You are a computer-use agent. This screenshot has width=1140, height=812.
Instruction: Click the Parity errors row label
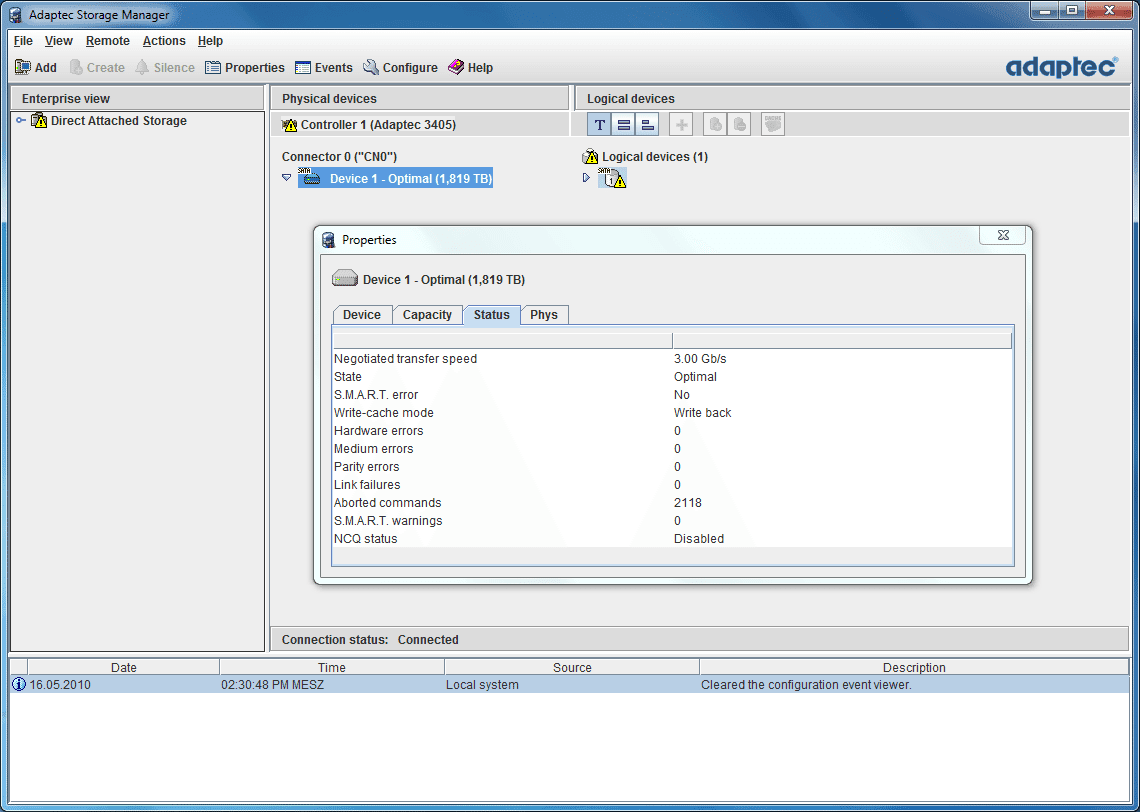366,467
